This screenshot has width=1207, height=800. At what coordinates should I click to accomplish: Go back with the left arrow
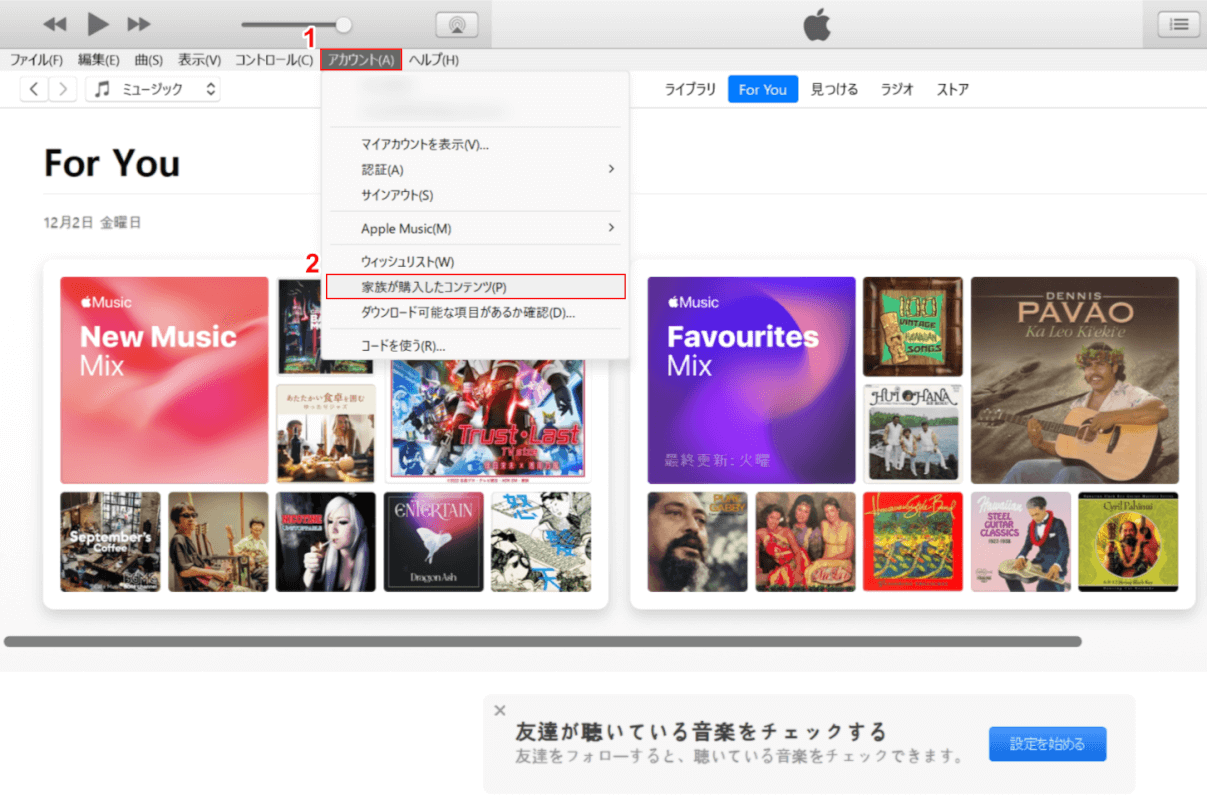point(34,90)
